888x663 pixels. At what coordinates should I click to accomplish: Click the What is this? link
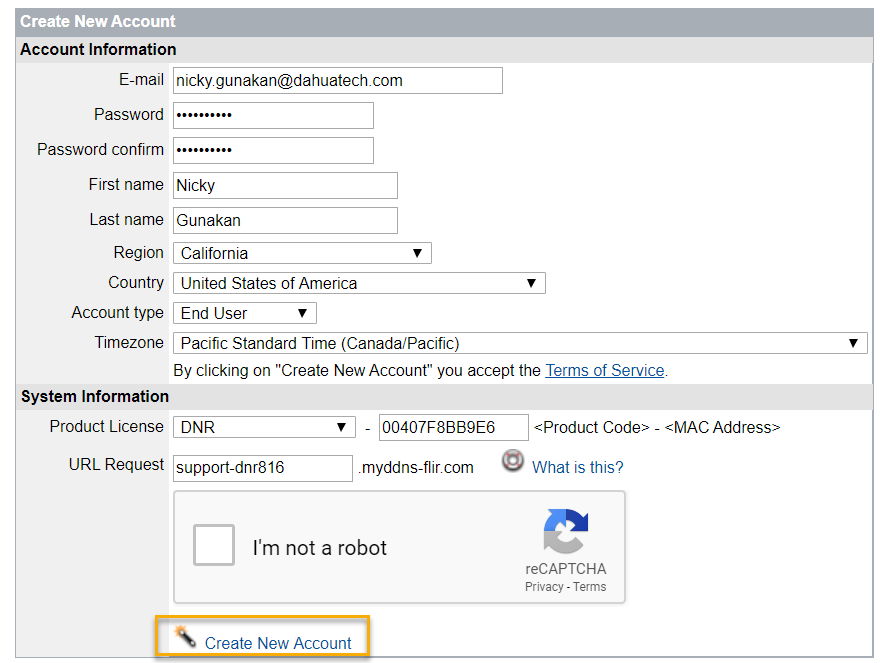pyautogui.click(x=578, y=467)
